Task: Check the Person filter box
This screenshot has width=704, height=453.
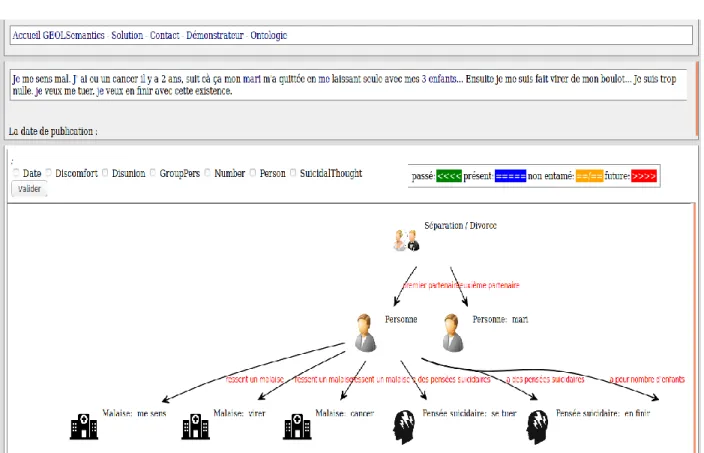Action: [x=253, y=173]
